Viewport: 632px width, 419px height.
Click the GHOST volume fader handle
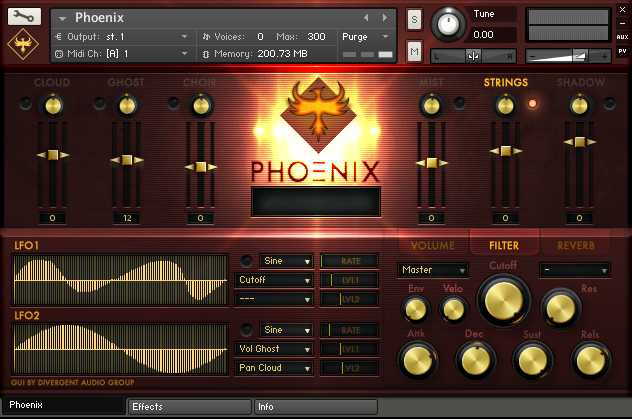[127, 160]
